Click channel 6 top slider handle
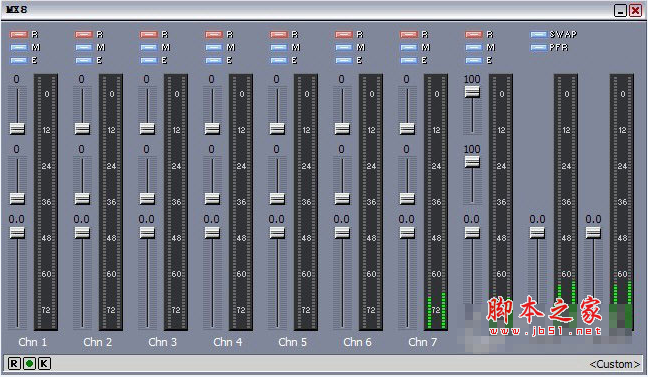Screen dimensions: 648x377 tap(342, 129)
